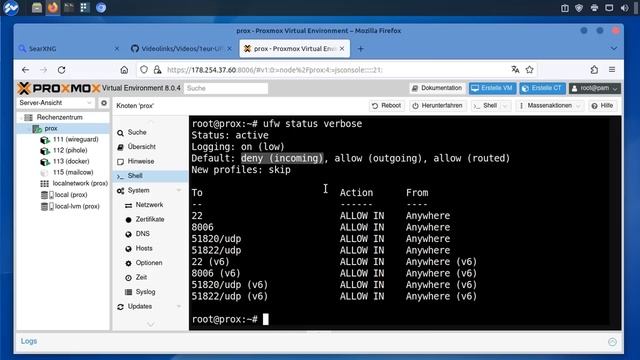Screen dimensions: 640x360
Task: Go to the Firefox home page
Action: [124, 70]
